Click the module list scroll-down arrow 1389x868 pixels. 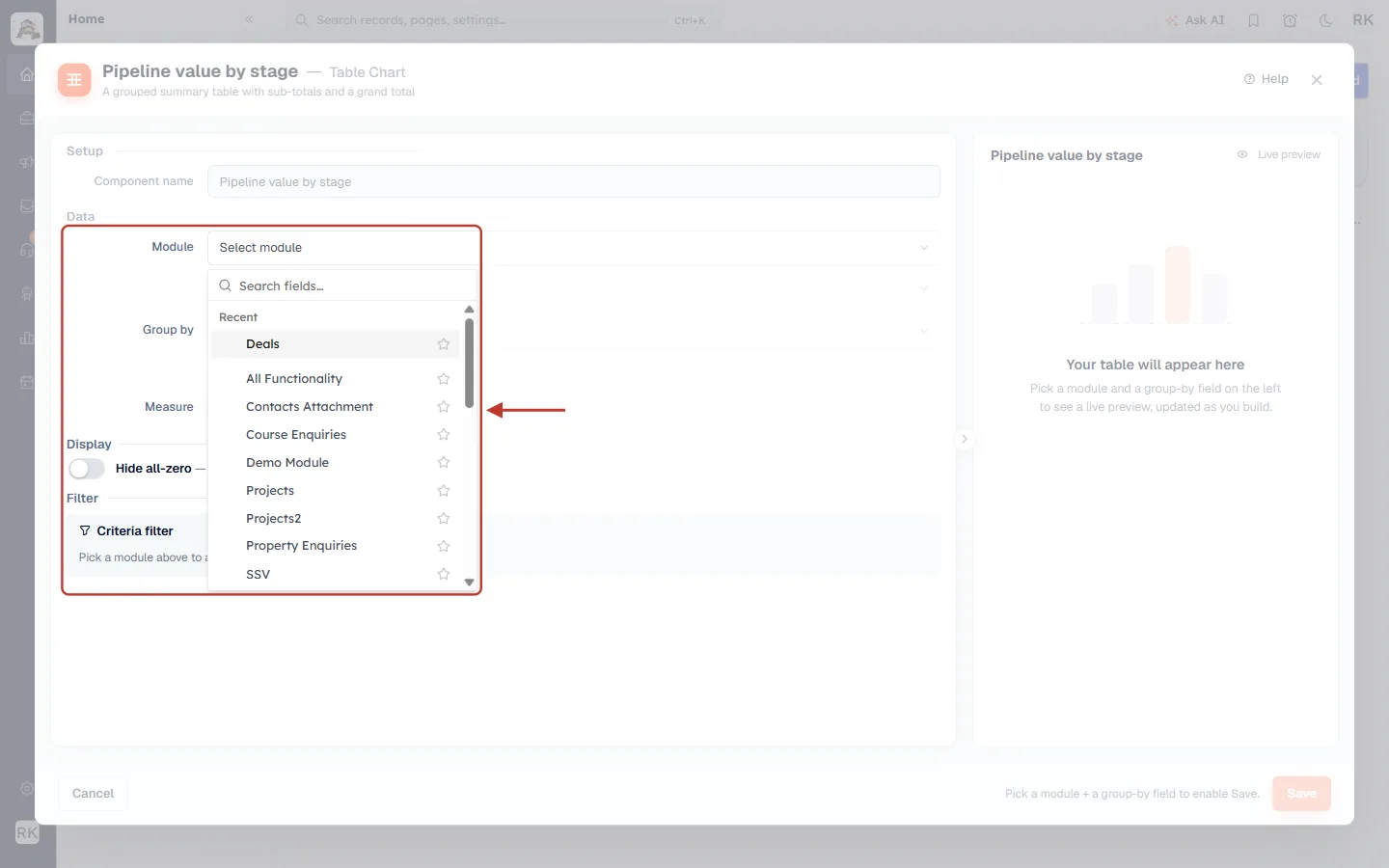(470, 583)
